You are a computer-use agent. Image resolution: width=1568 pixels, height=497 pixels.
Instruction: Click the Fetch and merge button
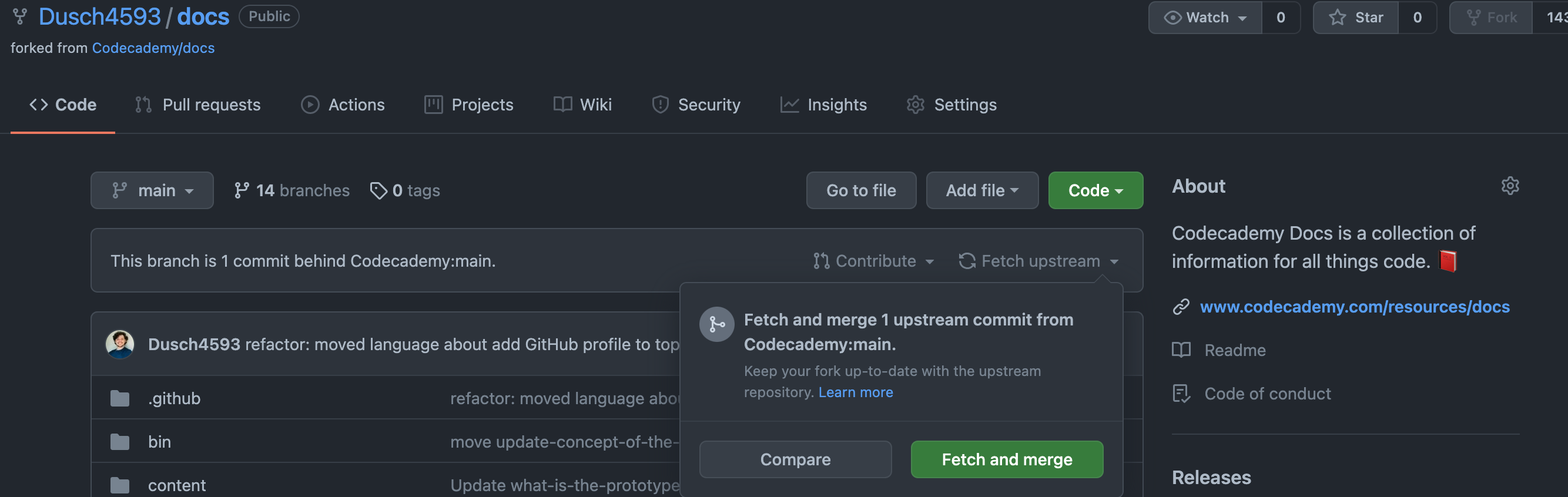[1006, 459]
